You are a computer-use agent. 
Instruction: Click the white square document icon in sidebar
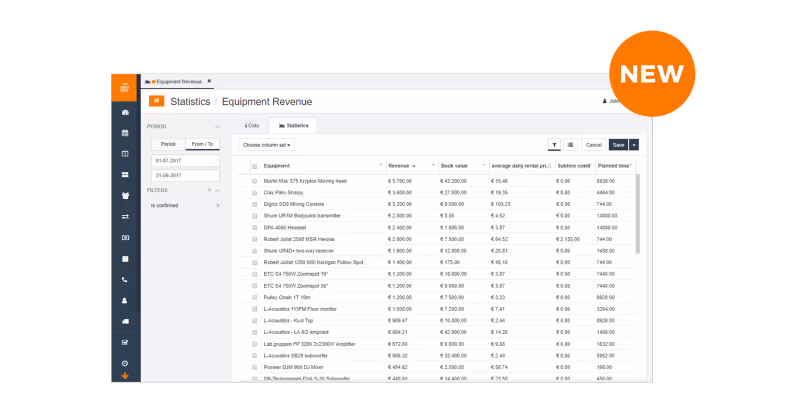click(125, 259)
